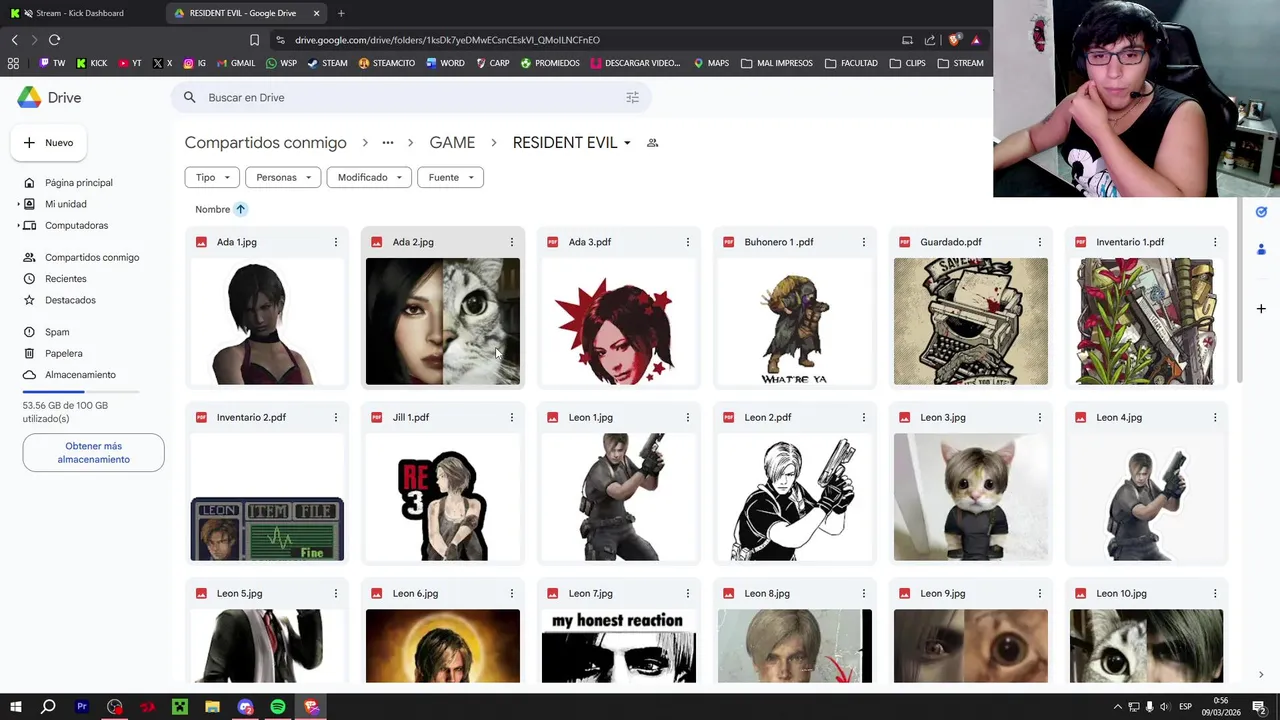Open the more options menu for Ada 2.jpg
Image resolution: width=1280 pixels, height=720 pixels.
(x=512, y=242)
